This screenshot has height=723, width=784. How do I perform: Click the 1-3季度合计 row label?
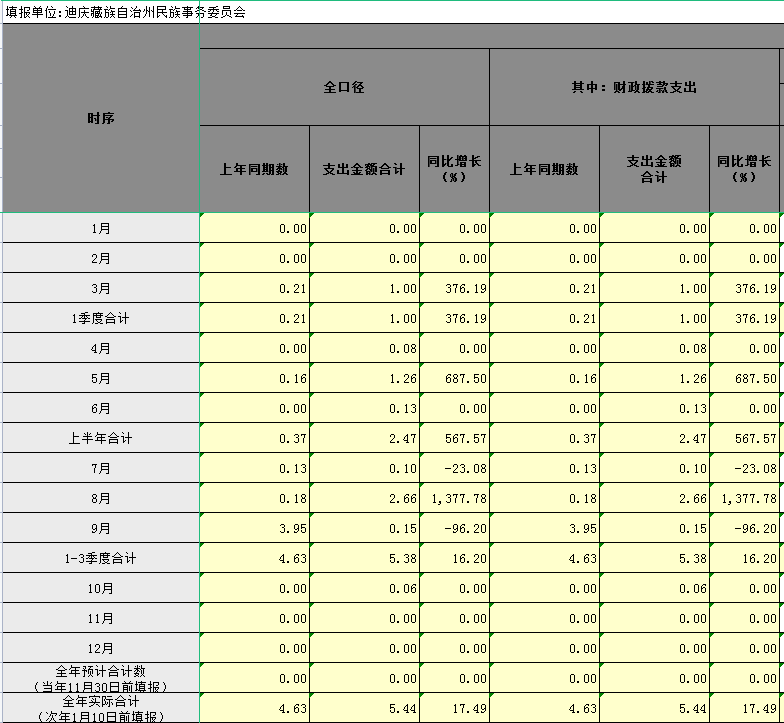point(100,558)
